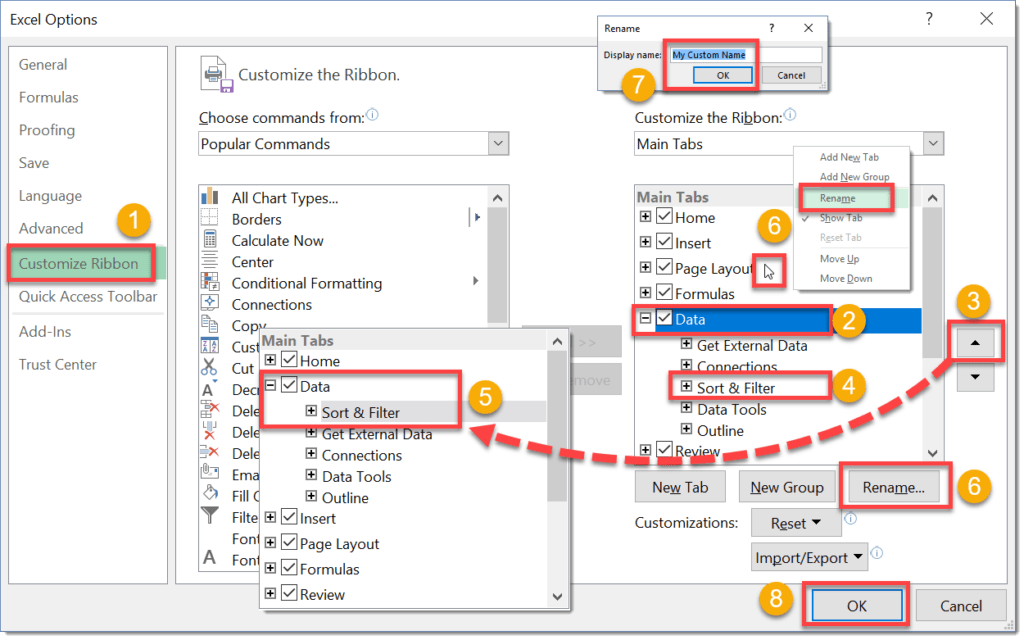
Task: Click the Rename... button below the list
Action: point(893,487)
